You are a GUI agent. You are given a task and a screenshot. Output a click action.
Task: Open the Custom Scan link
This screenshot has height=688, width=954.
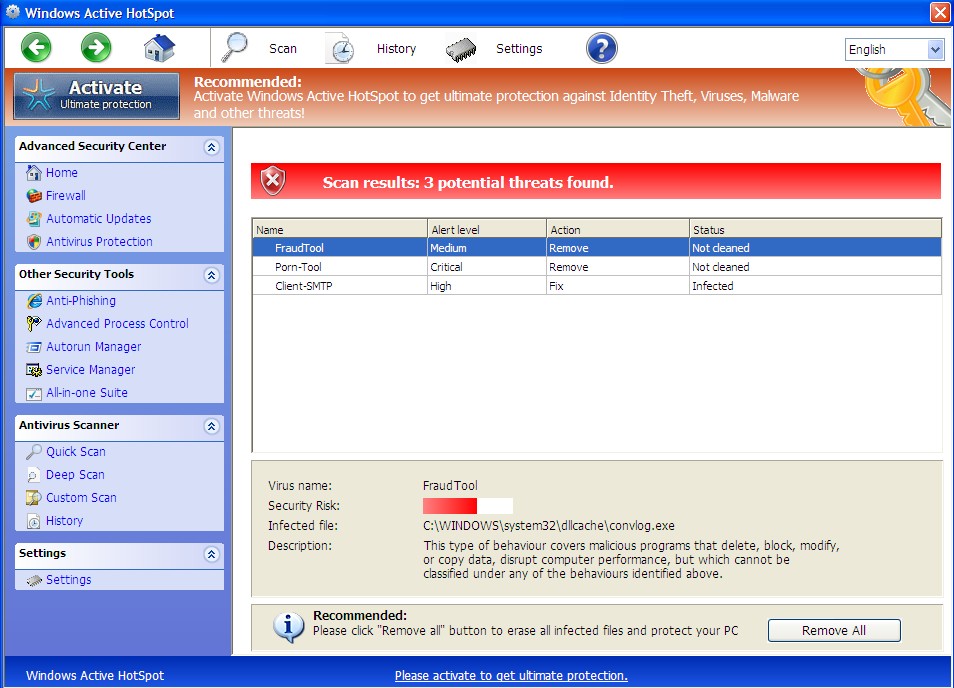tap(82, 498)
